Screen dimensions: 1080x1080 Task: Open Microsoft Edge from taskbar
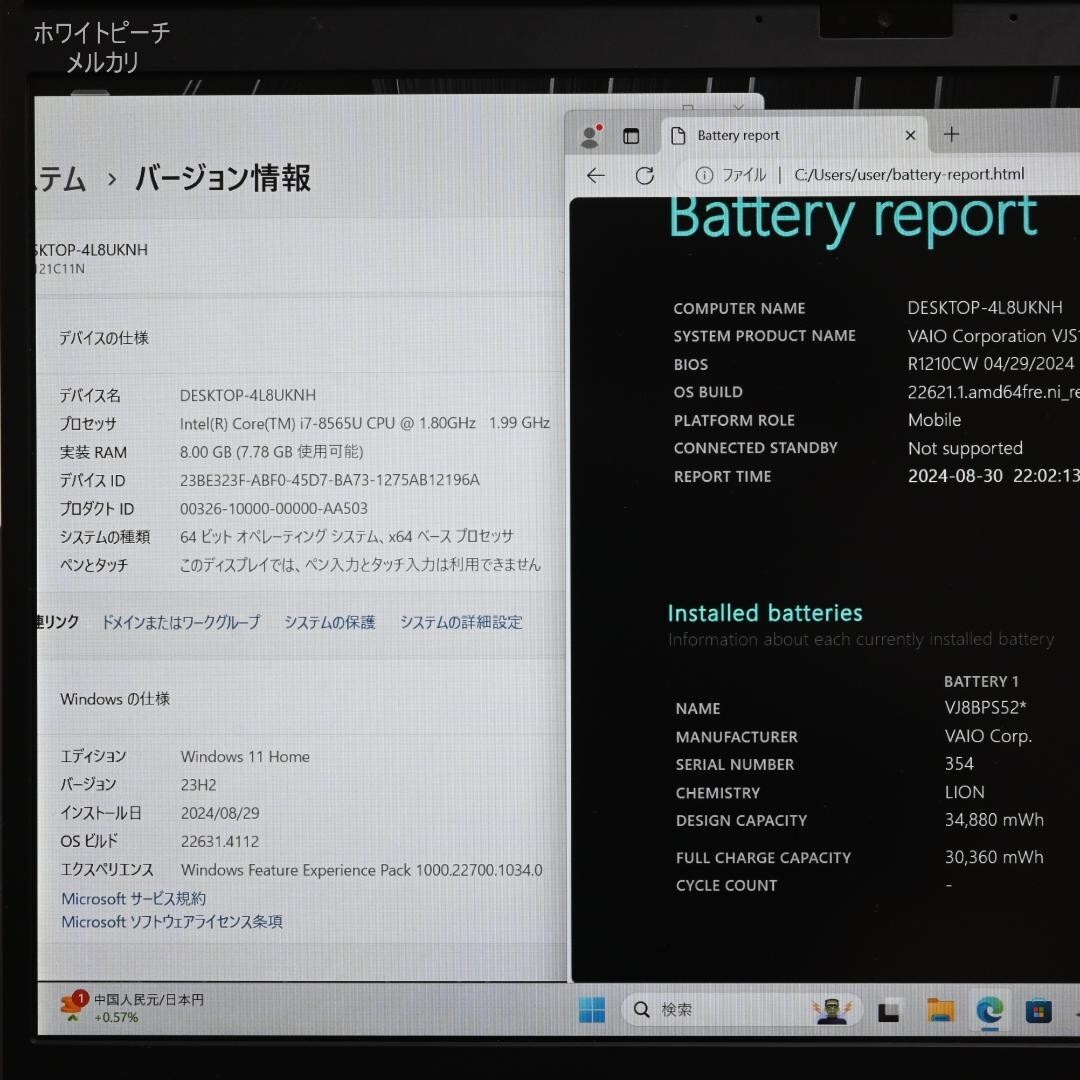(990, 1010)
